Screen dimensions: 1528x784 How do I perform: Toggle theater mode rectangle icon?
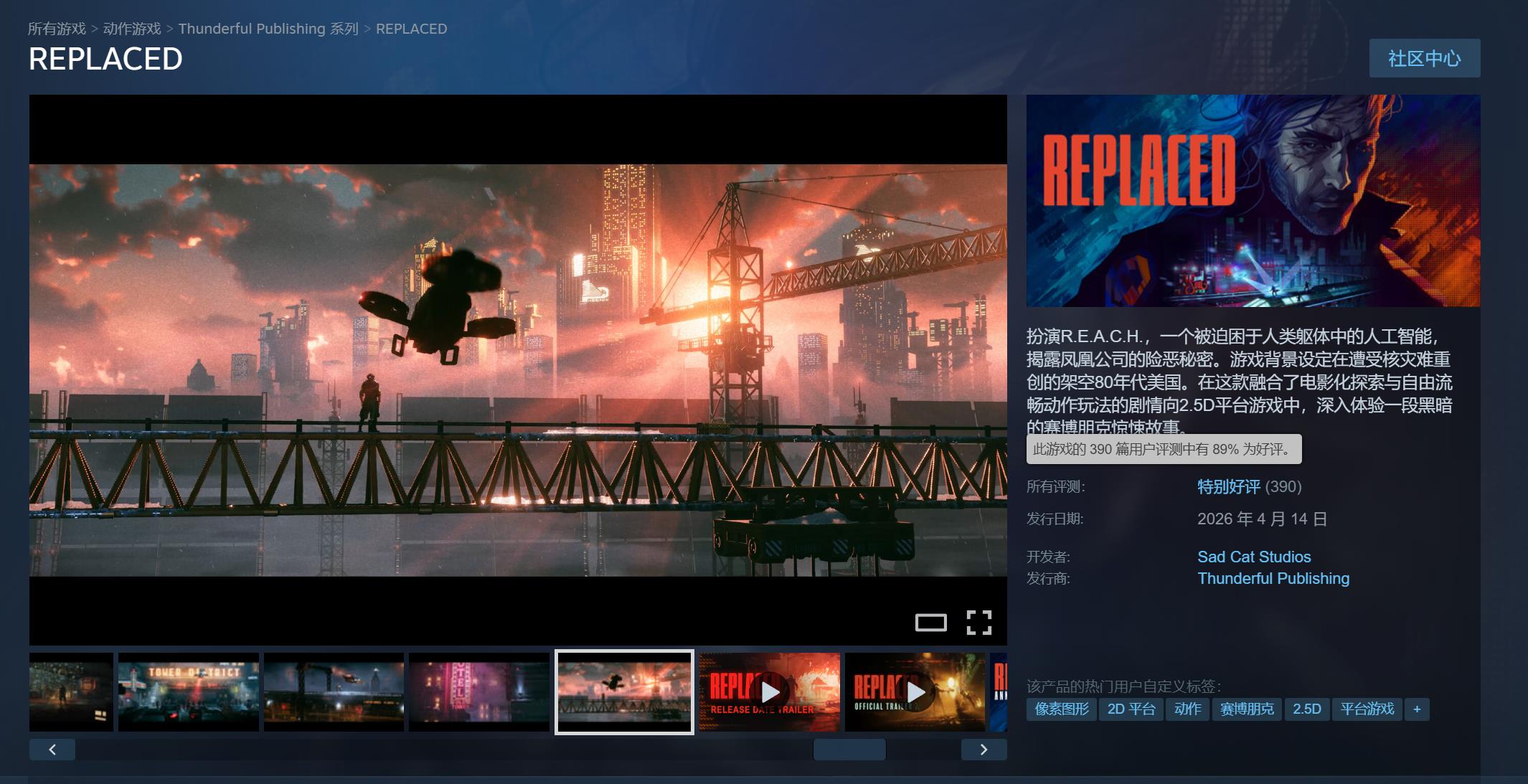(x=930, y=623)
